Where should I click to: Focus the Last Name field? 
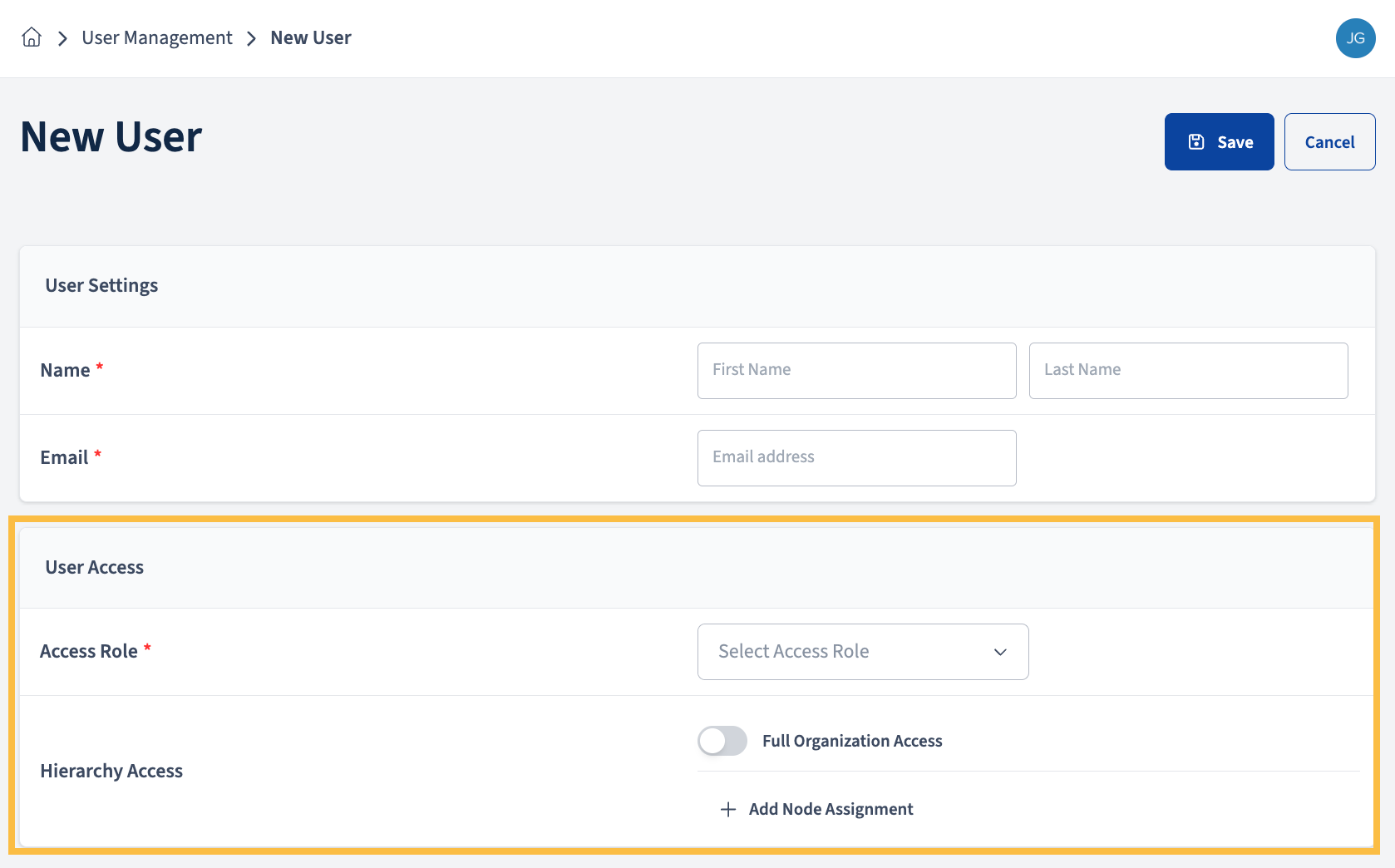pos(1188,371)
